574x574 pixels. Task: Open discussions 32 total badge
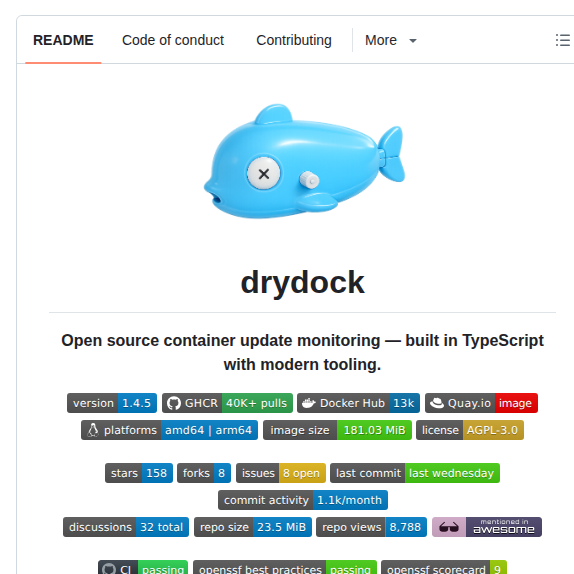coord(126,527)
